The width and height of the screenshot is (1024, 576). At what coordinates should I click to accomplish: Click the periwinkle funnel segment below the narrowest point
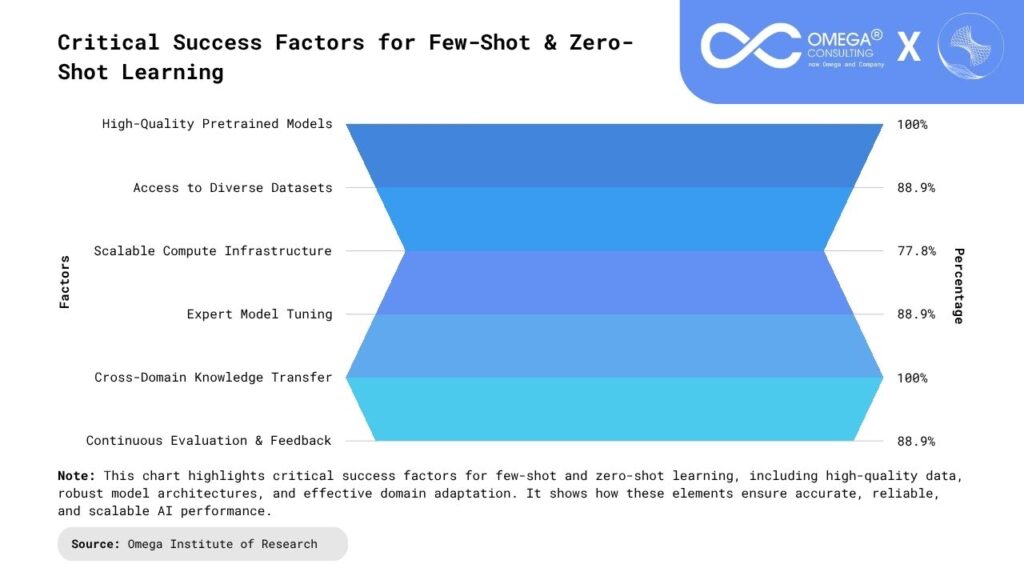click(x=614, y=282)
